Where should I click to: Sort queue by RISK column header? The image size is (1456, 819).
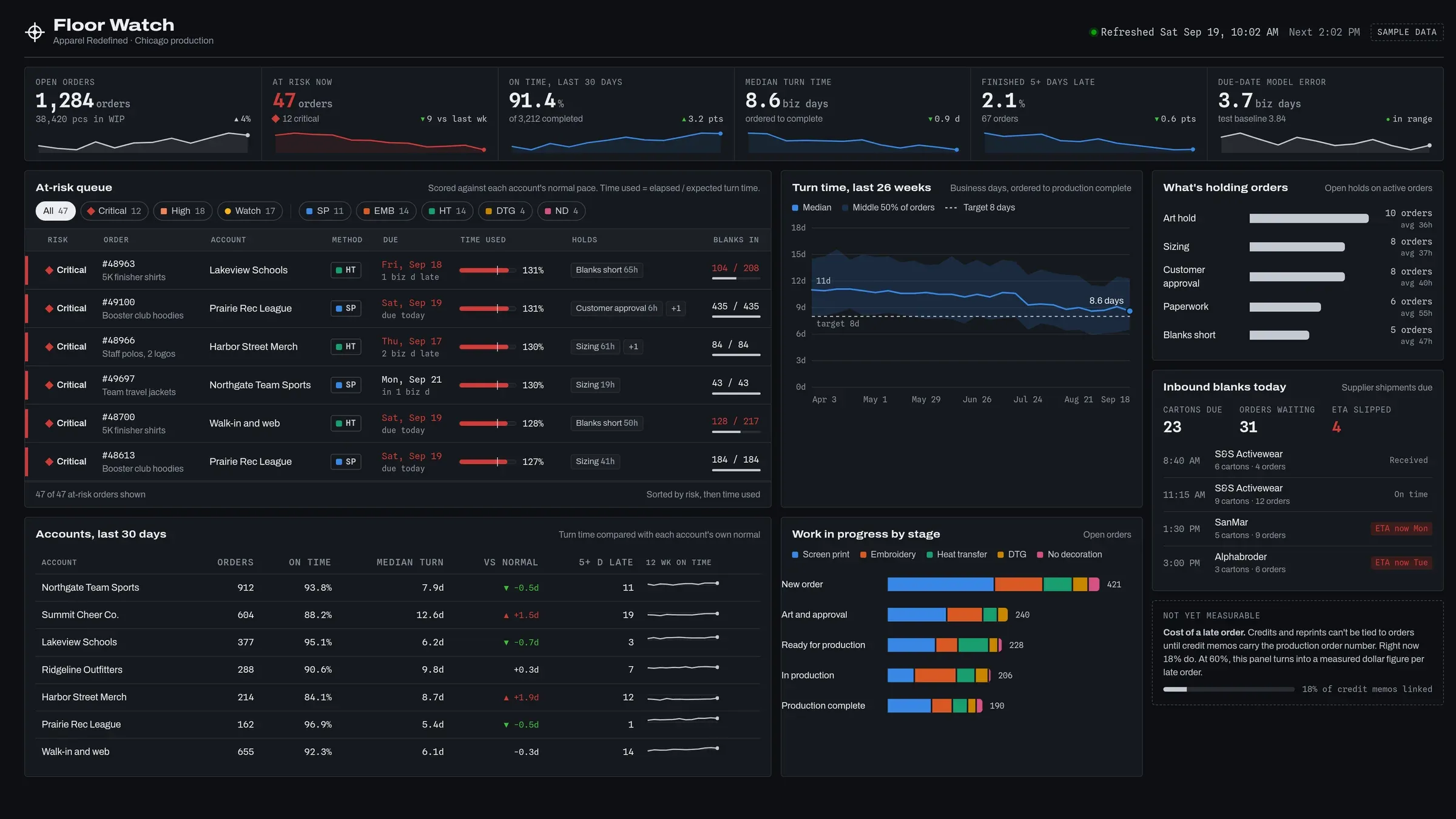[58, 240]
